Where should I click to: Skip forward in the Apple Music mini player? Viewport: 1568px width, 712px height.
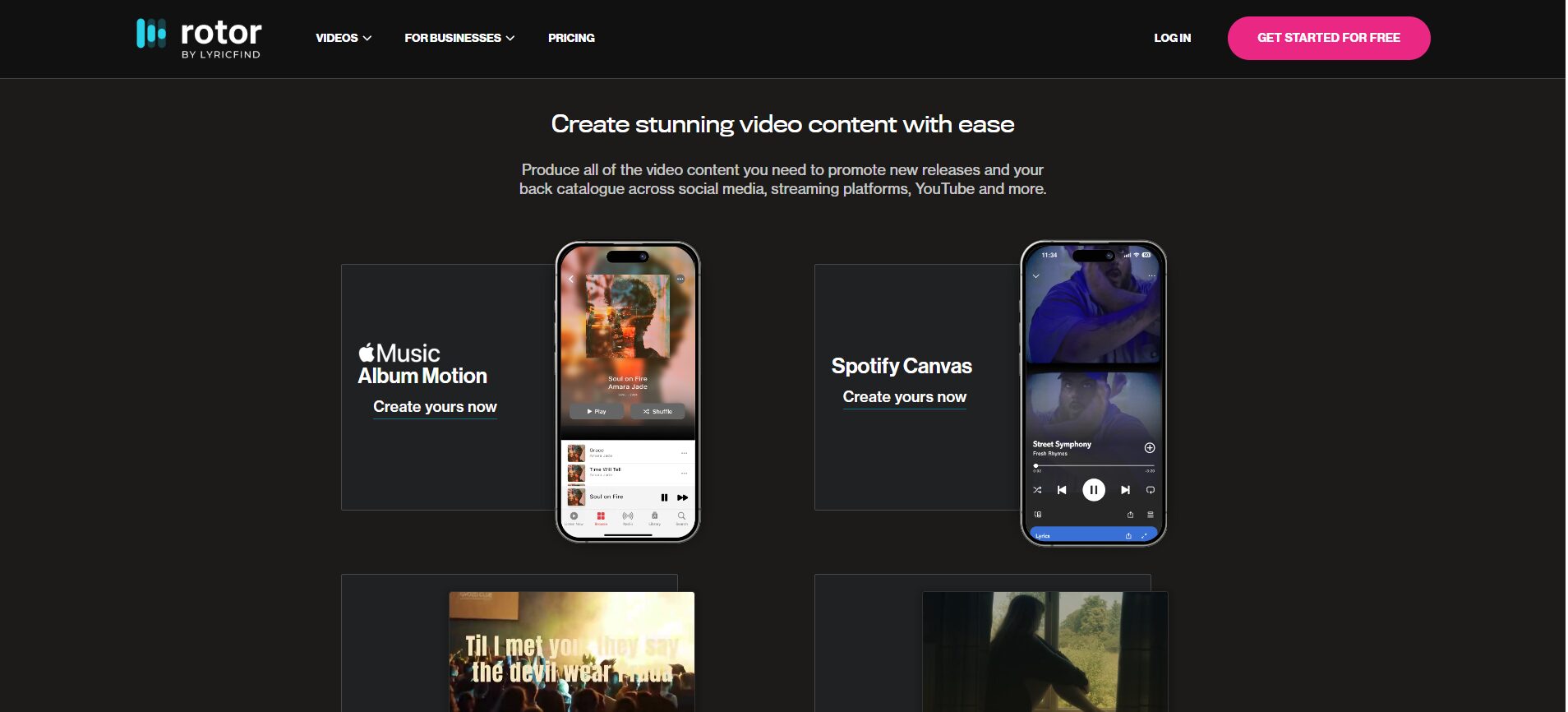click(682, 497)
